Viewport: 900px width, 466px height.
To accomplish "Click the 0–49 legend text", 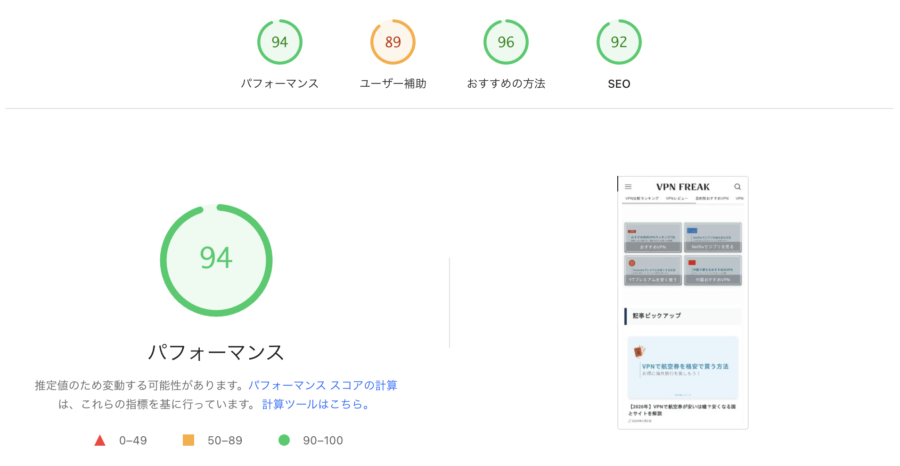I will click(133, 441).
